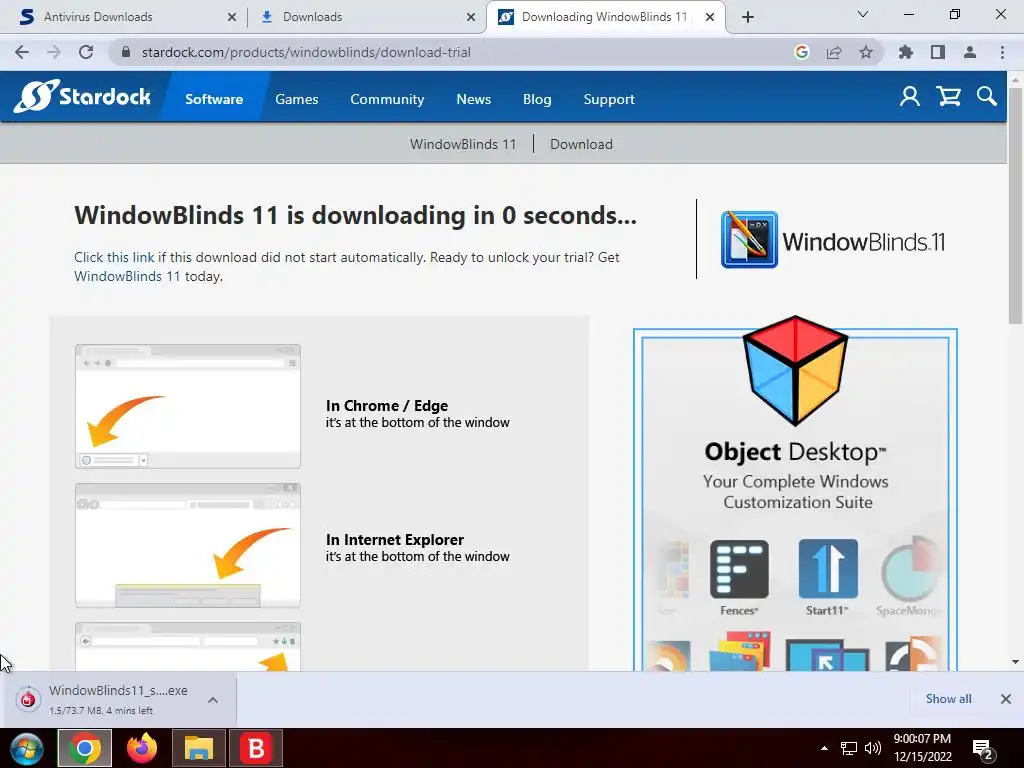Open the tab search dropdown arrow
Image resolution: width=1024 pixels, height=768 pixels.
tap(862, 14)
